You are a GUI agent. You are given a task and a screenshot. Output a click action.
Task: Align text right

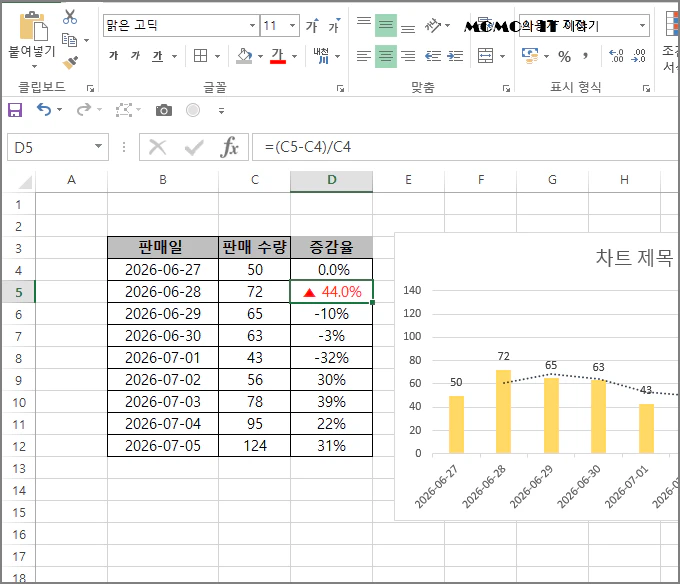click(408, 56)
